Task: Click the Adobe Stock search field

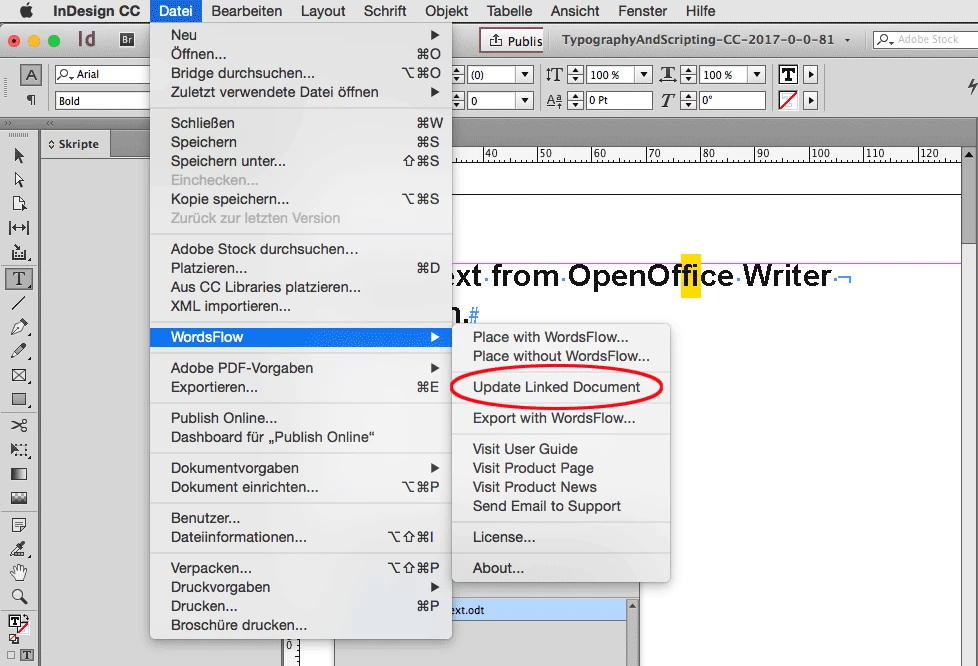Action: coord(926,40)
